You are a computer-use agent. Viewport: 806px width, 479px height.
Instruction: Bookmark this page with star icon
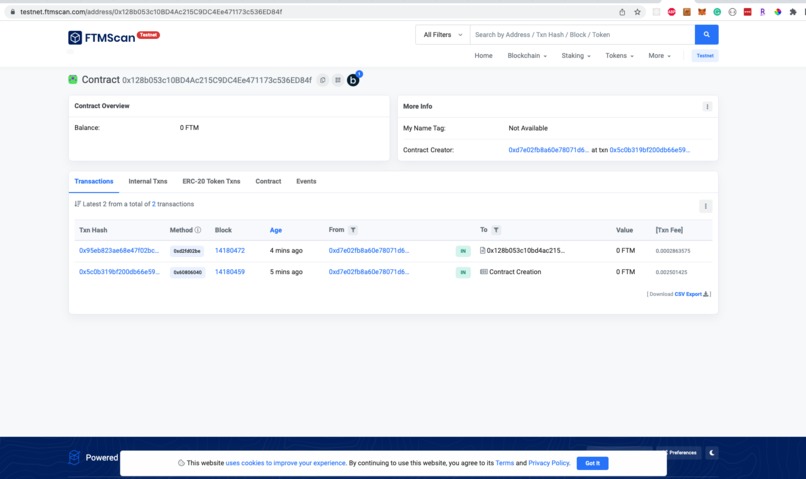tap(637, 12)
